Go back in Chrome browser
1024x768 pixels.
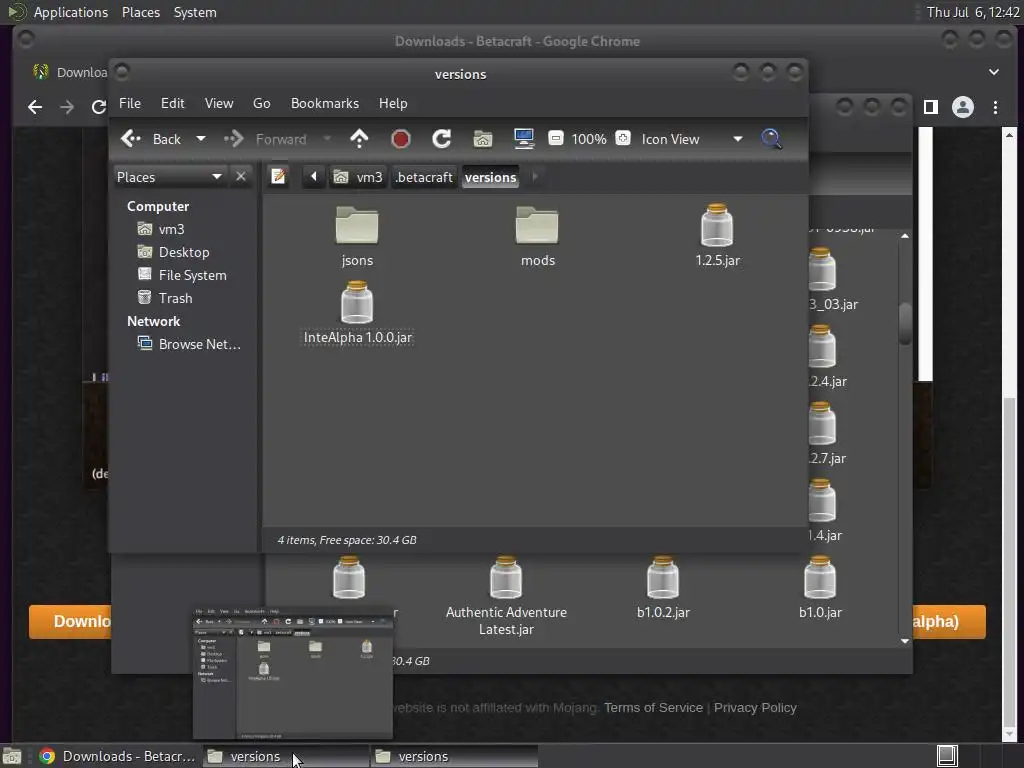(35, 107)
